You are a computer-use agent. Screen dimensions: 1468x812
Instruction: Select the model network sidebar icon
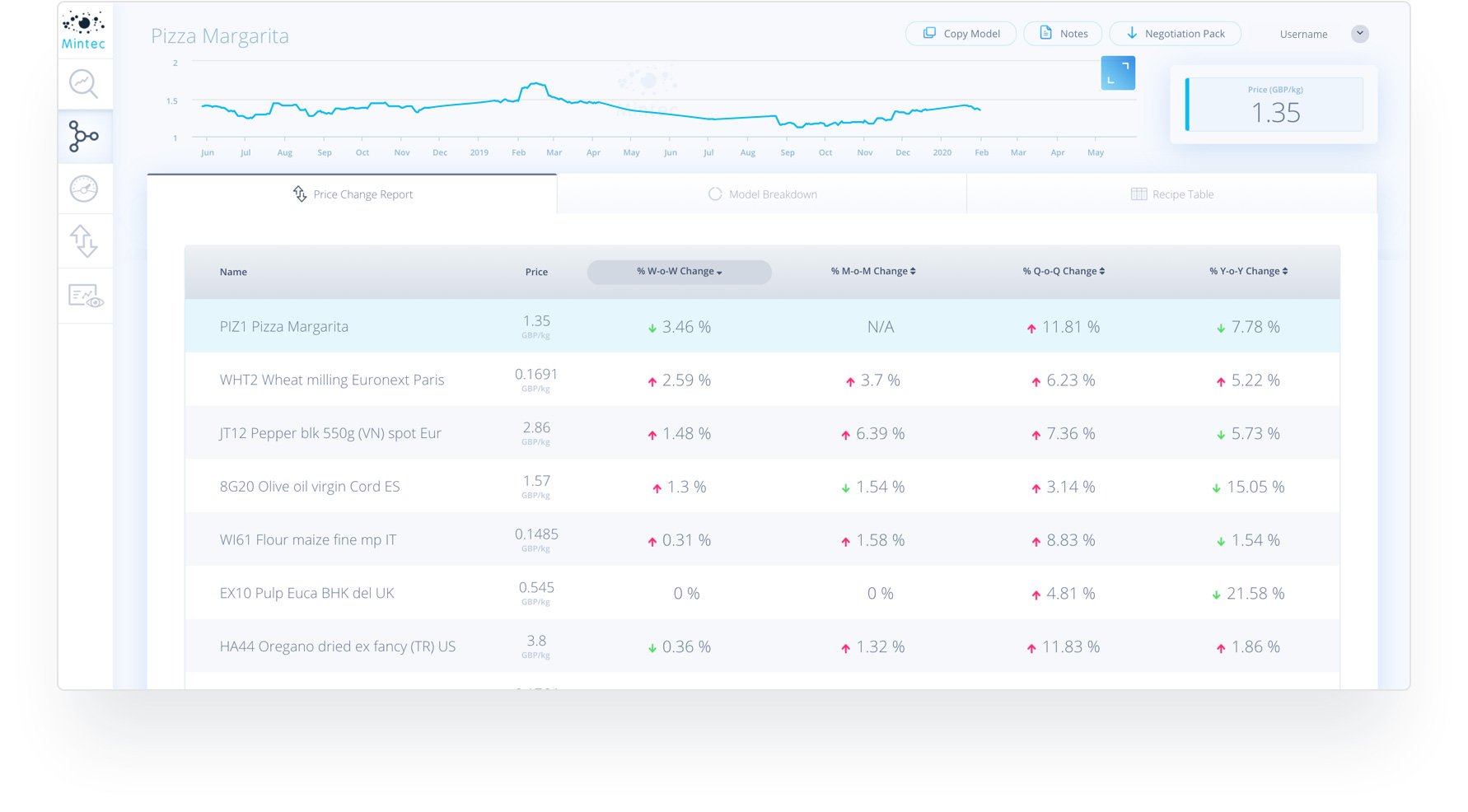tap(83, 137)
